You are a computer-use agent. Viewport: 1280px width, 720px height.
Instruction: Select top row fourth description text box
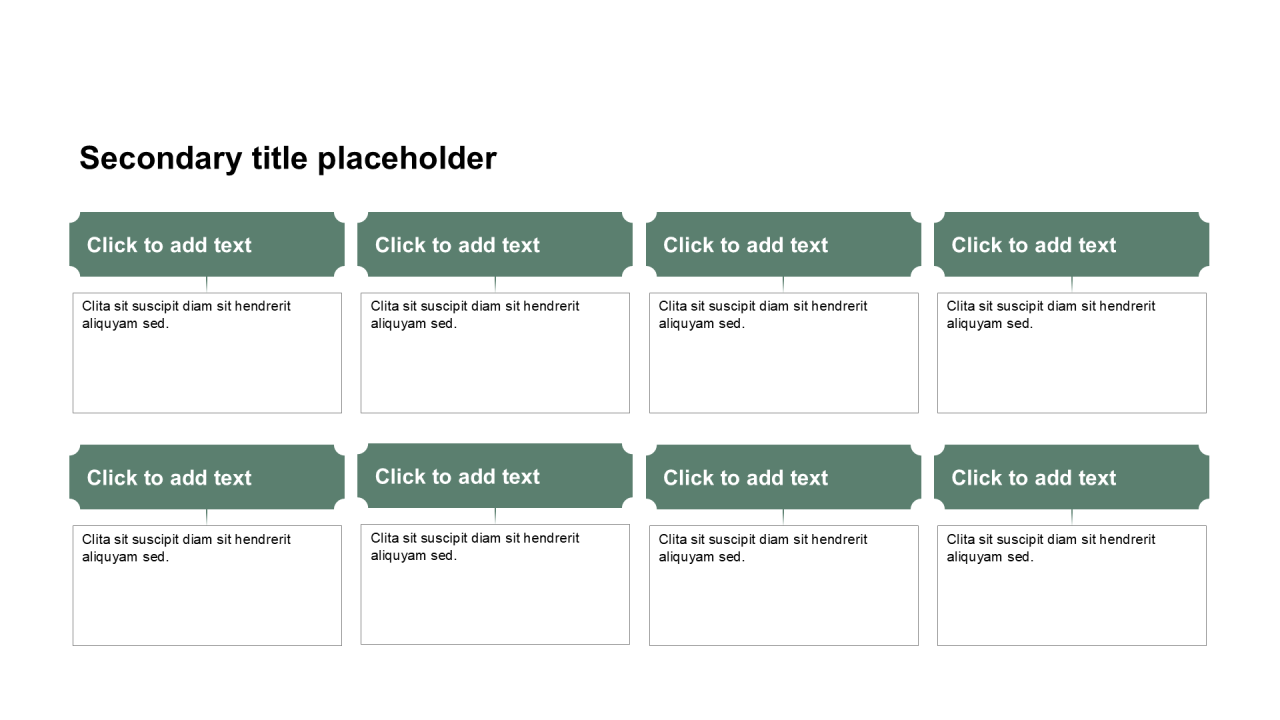[x=1071, y=353]
